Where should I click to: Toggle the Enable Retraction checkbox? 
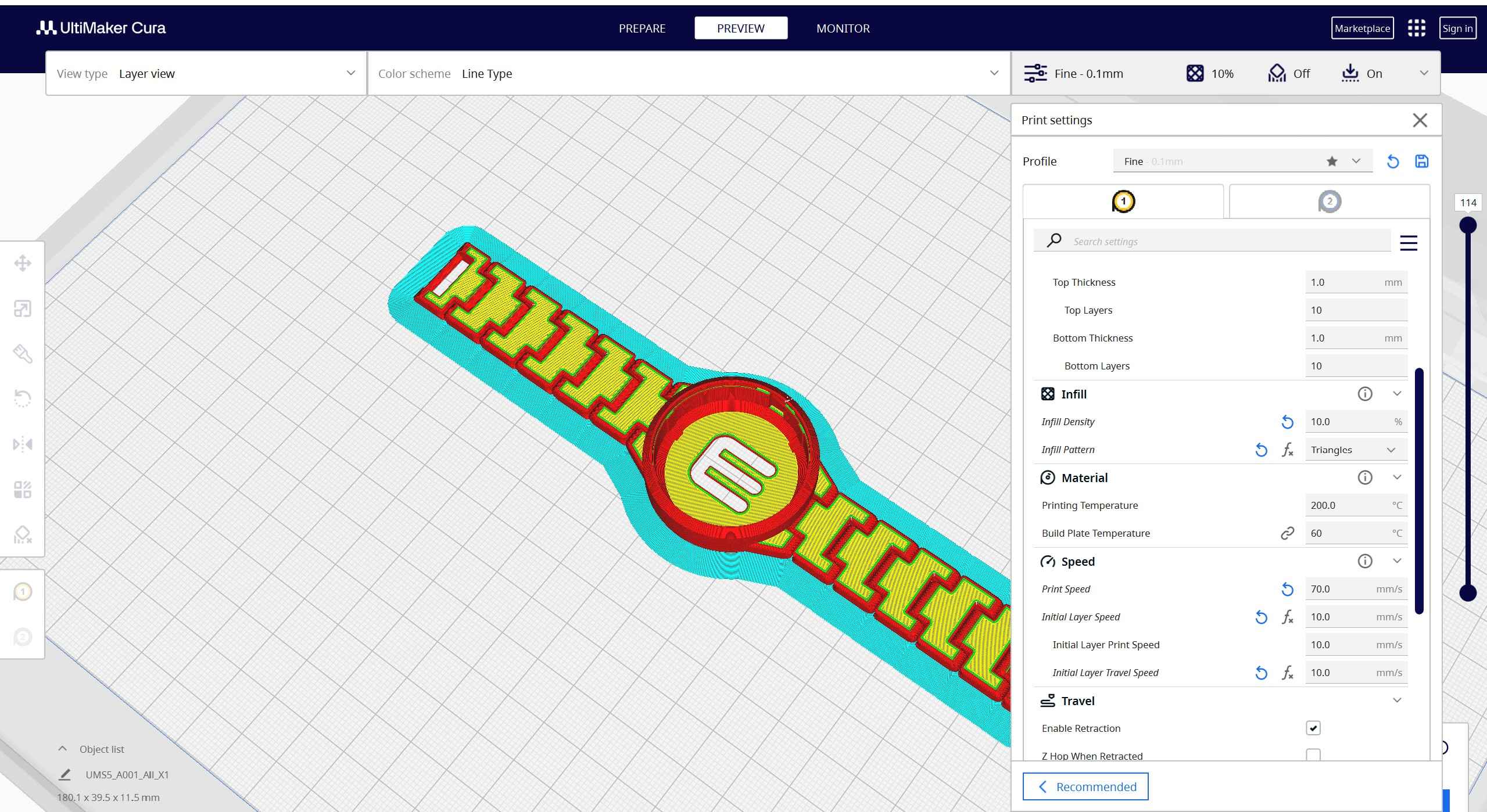point(1313,728)
